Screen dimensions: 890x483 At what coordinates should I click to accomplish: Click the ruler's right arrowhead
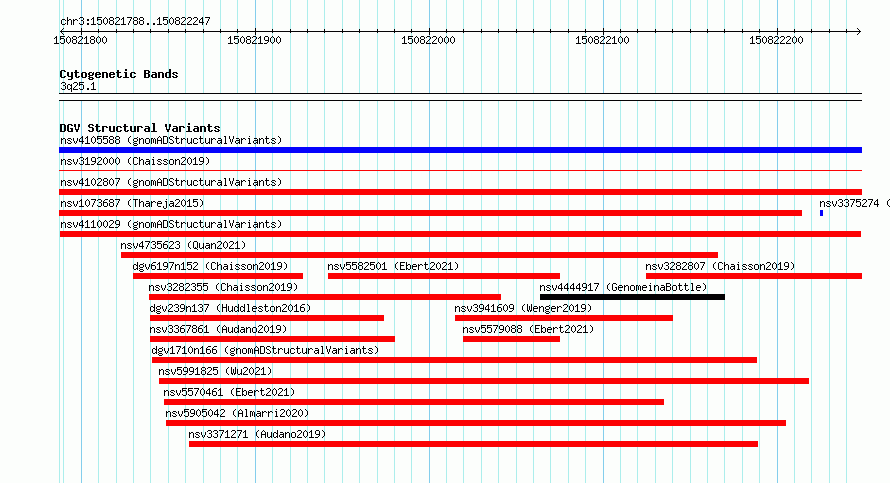[x=859, y=31]
